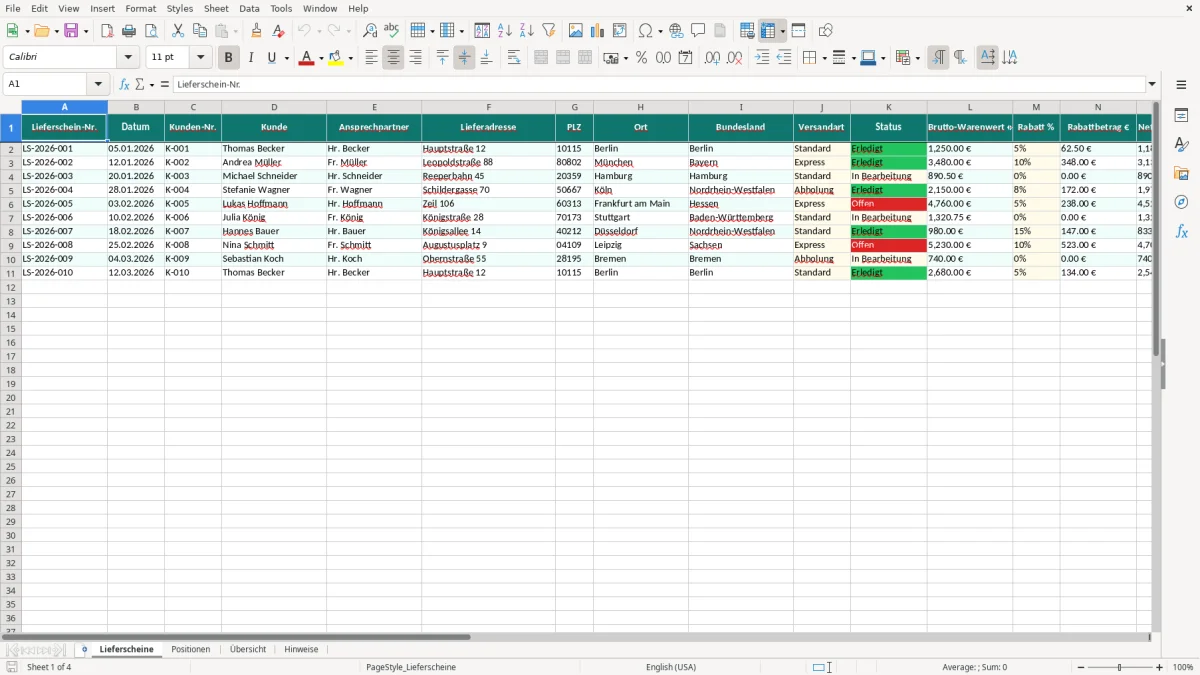Open the Function Wizard
The width and height of the screenshot is (1200, 675).
pyautogui.click(x=125, y=85)
